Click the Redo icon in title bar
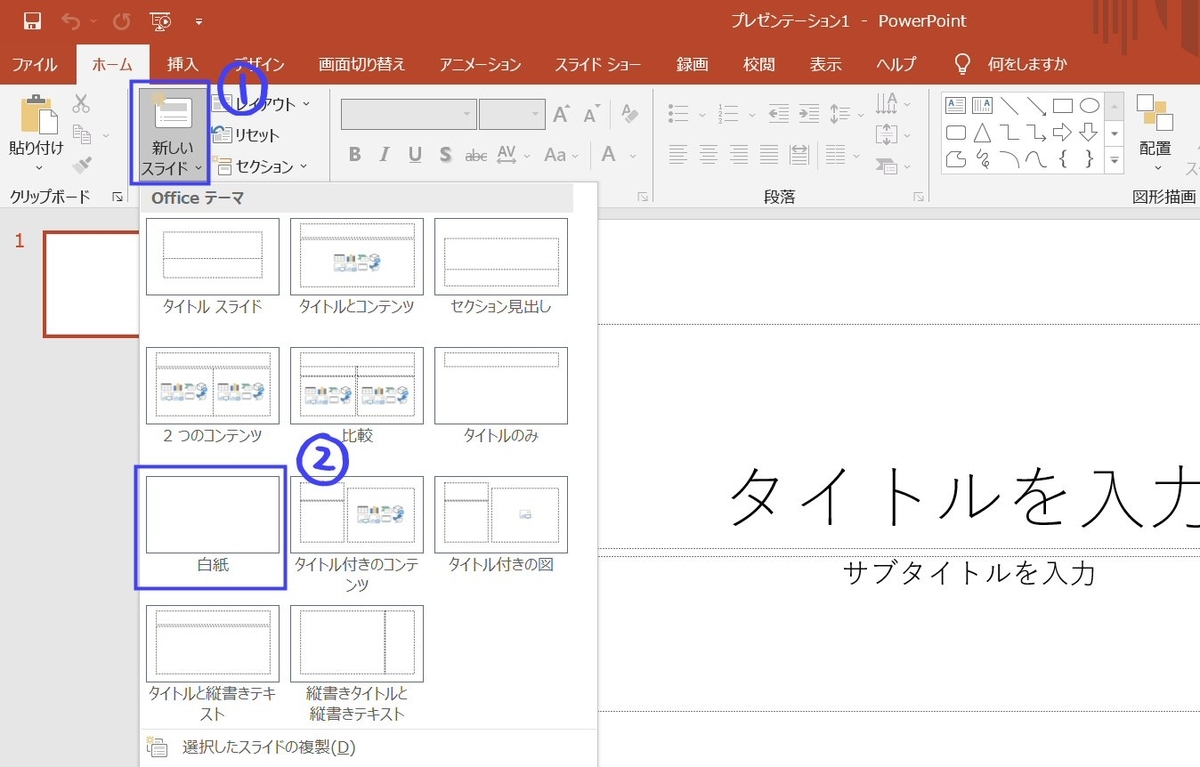This screenshot has width=1200, height=767. click(x=121, y=21)
